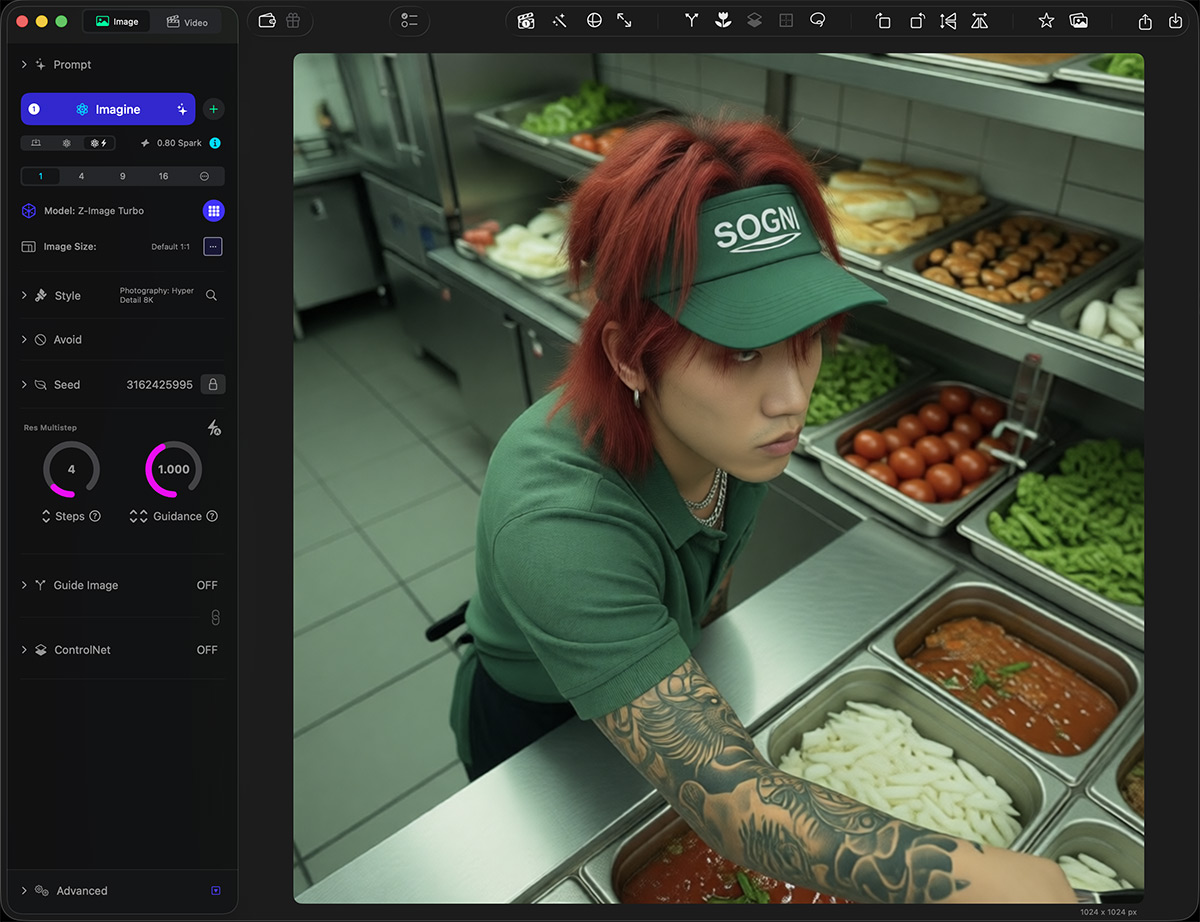This screenshot has width=1200, height=922.
Task: Click the lasso selection icon in toolbar
Action: (817, 21)
